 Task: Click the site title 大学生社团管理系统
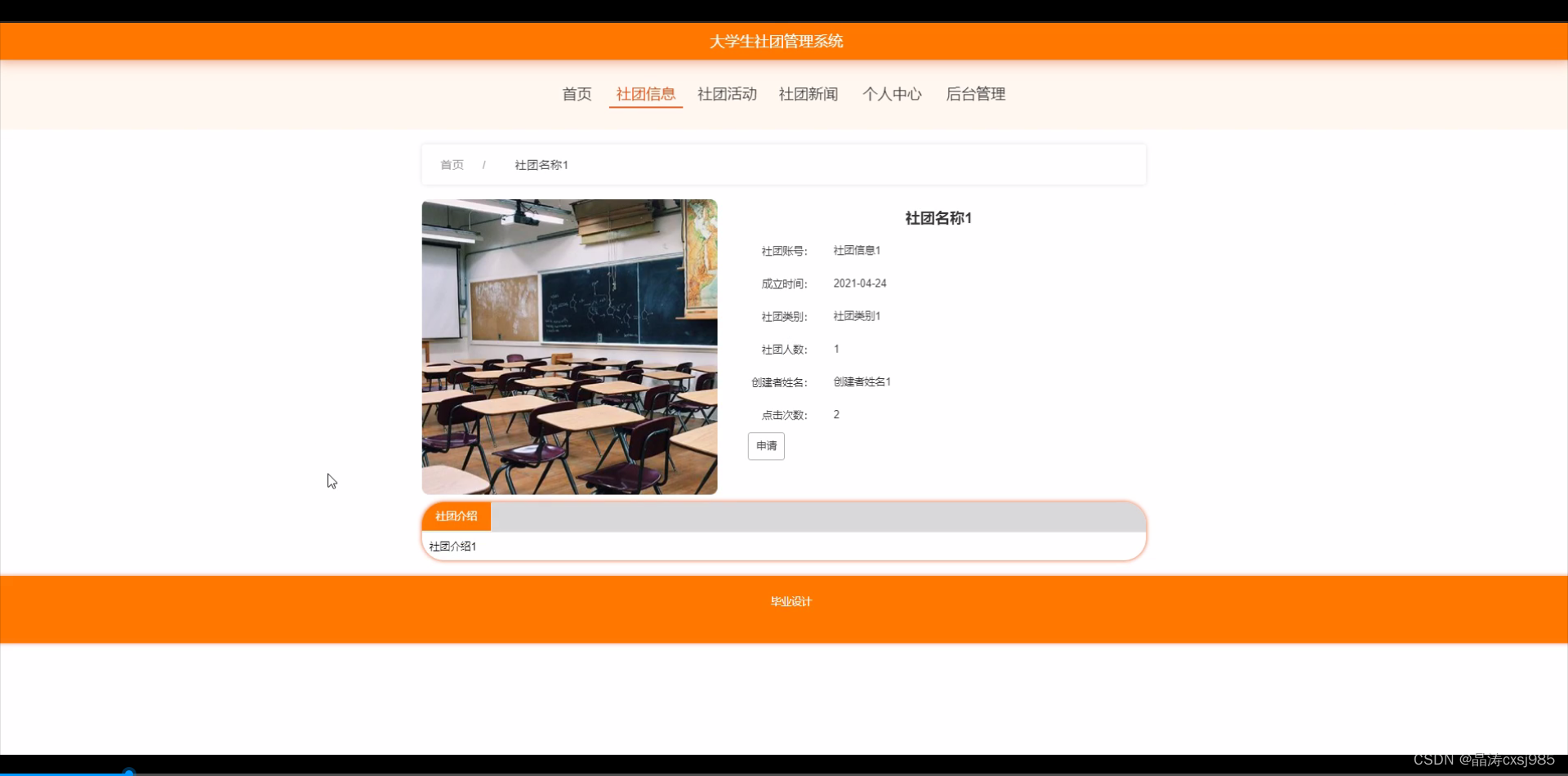(x=776, y=41)
